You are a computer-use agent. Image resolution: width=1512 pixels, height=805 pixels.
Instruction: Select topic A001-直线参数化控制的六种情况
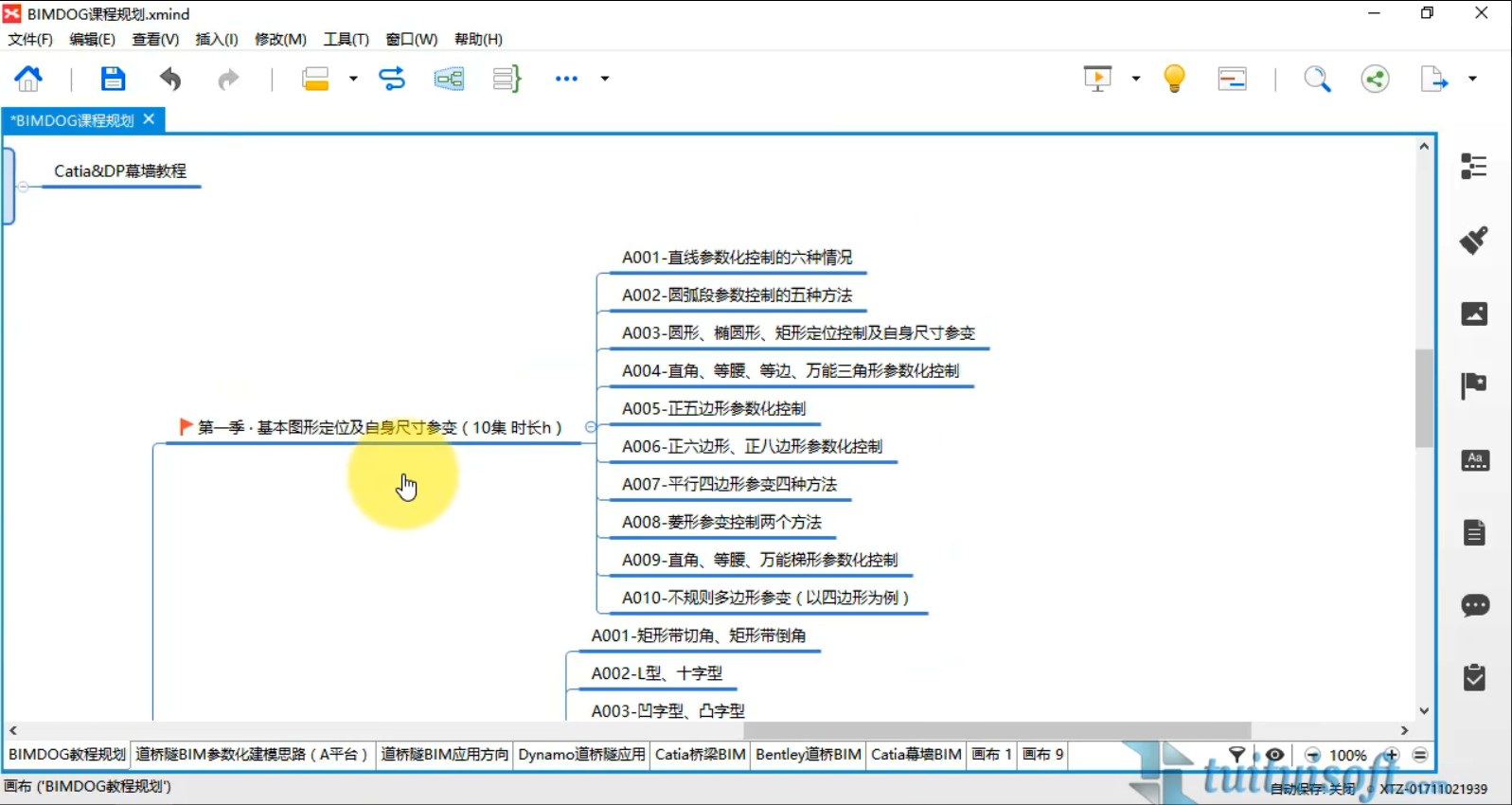[x=737, y=258]
